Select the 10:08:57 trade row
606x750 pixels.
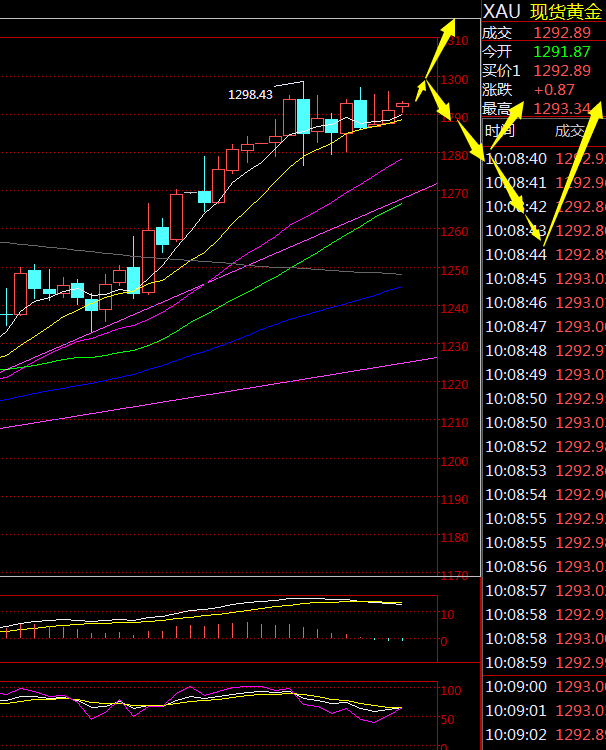[x=544, y=591]
